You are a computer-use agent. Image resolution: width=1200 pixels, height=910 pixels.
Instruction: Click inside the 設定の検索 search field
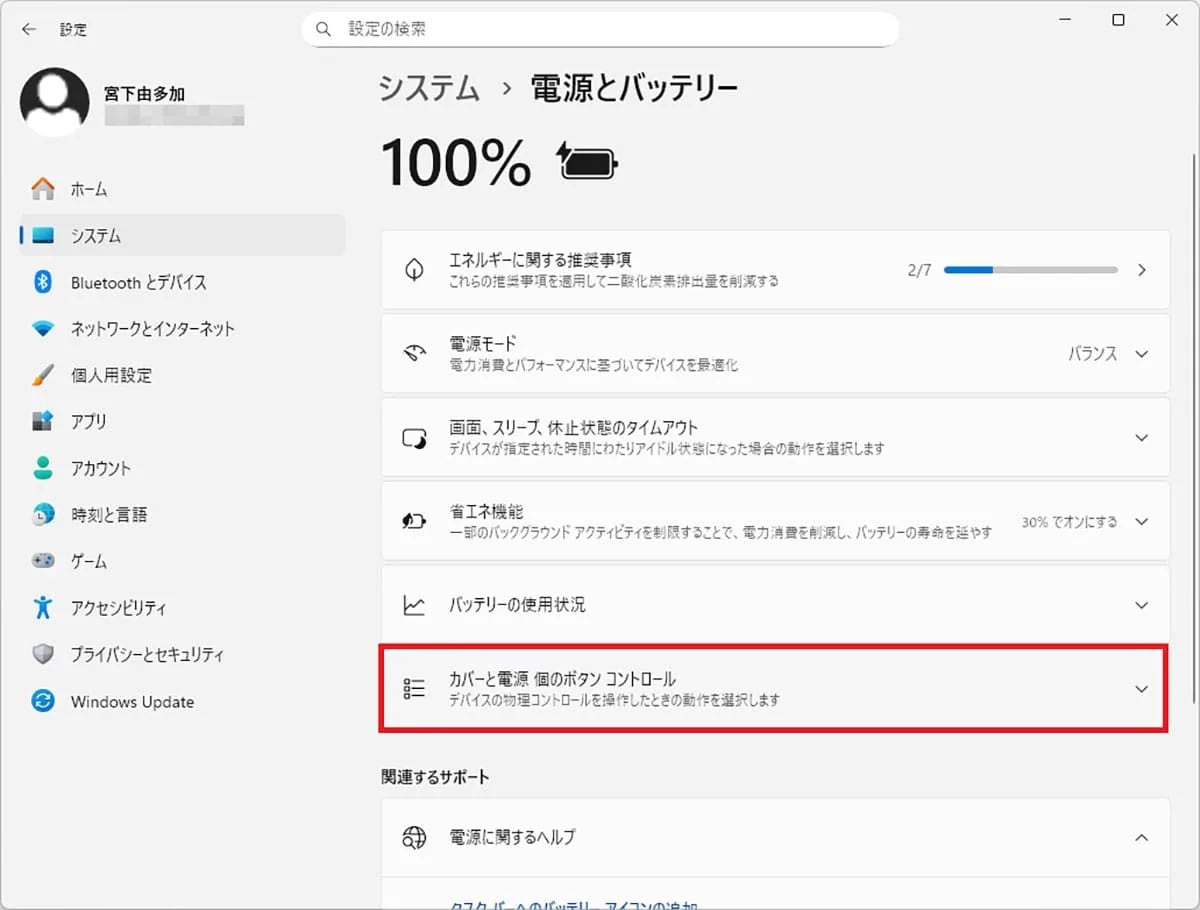pyautogui.click(x=600, y=29)
